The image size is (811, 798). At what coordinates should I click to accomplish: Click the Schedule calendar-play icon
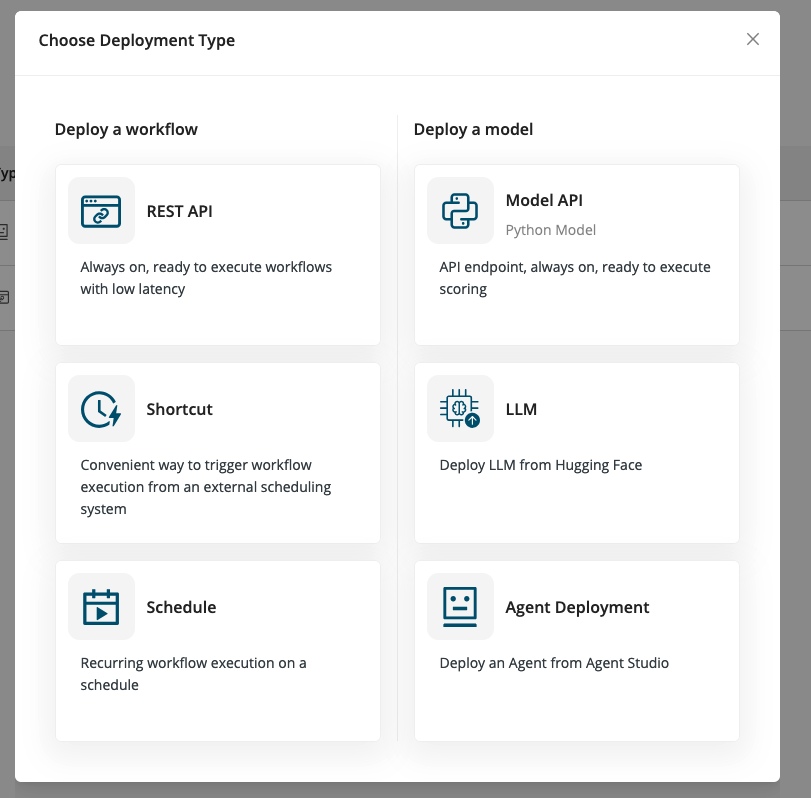[x=100, y=607]
